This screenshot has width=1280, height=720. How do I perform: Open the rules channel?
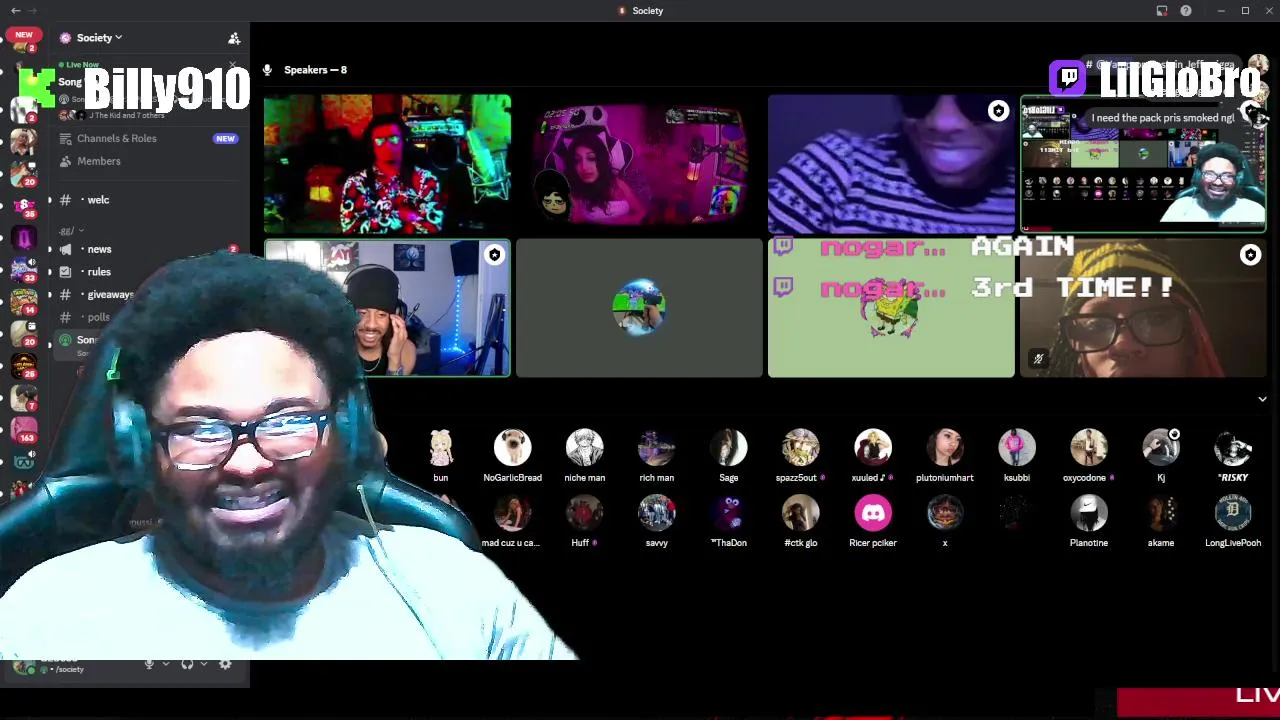point(98,272)
